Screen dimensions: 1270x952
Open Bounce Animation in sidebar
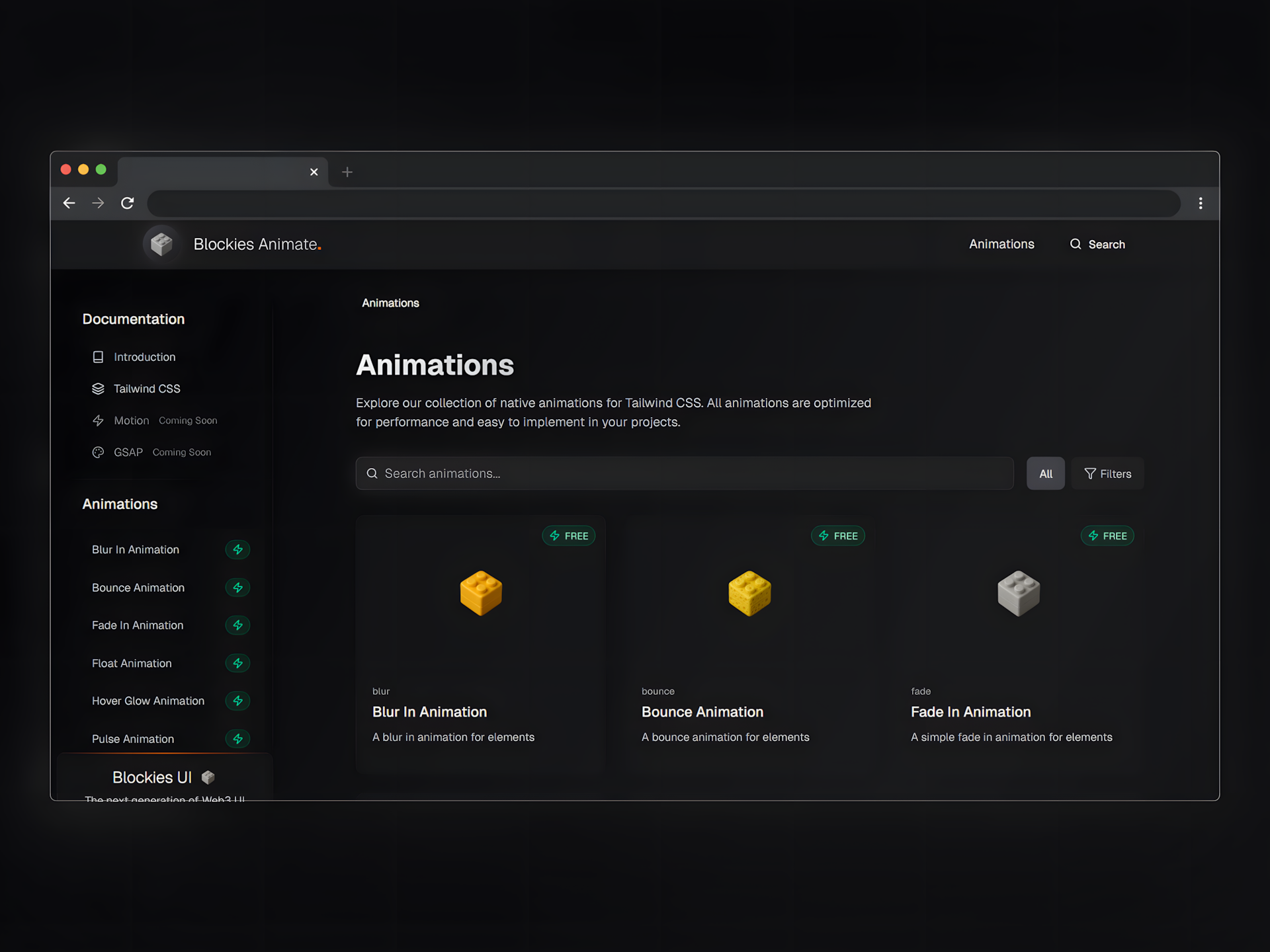(x=138, y=588)
